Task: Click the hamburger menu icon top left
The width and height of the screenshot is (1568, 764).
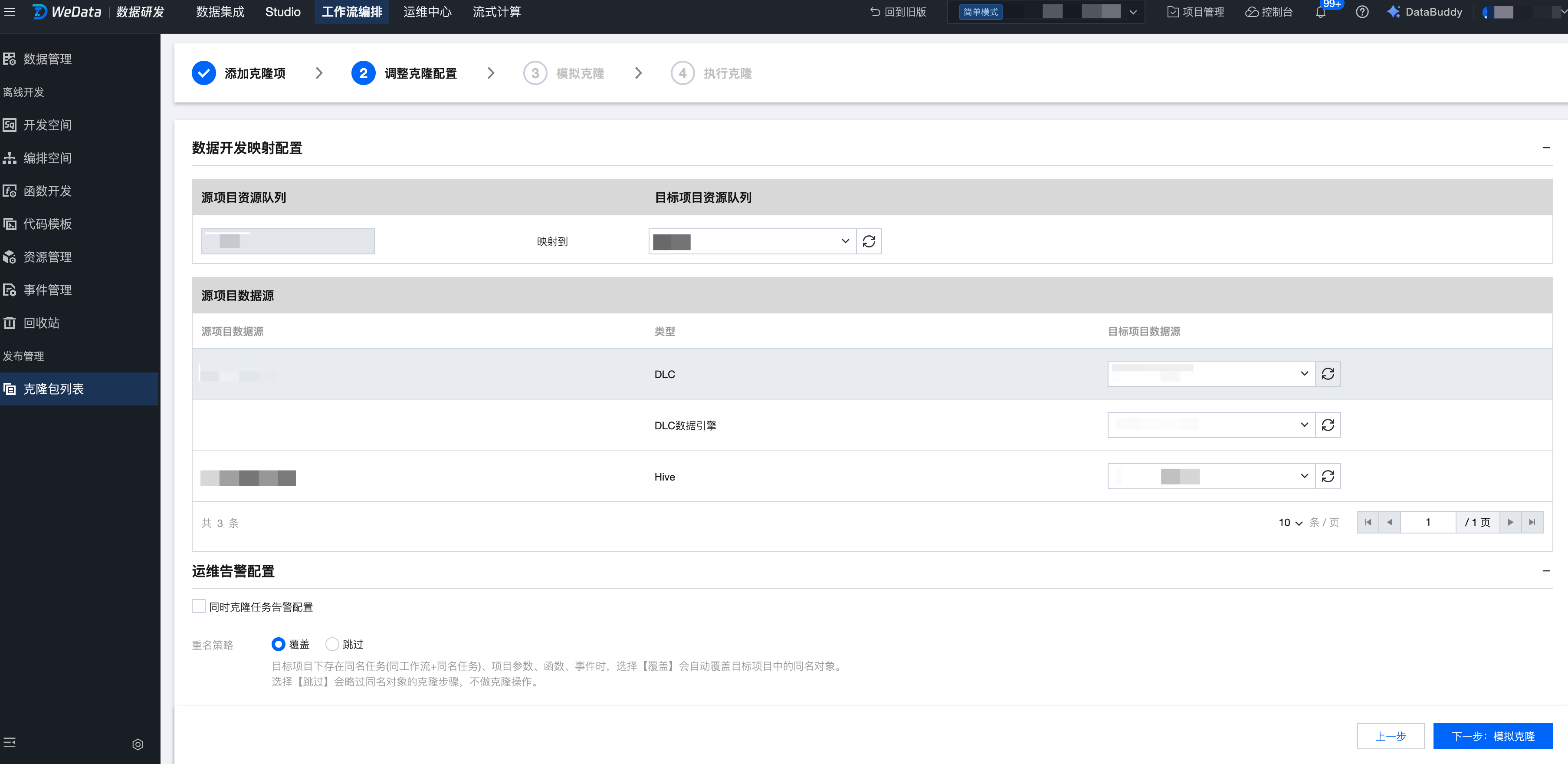Action: (10, 12)
